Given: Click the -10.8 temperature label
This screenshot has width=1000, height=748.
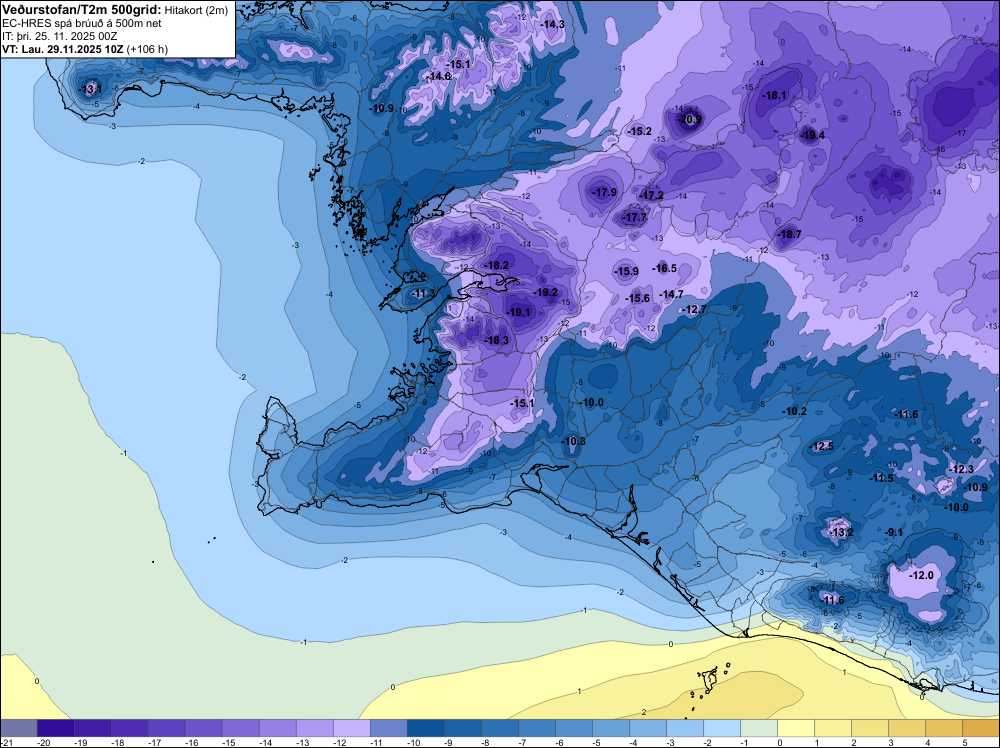Looking at the screenshot, I should pos(573,441).
